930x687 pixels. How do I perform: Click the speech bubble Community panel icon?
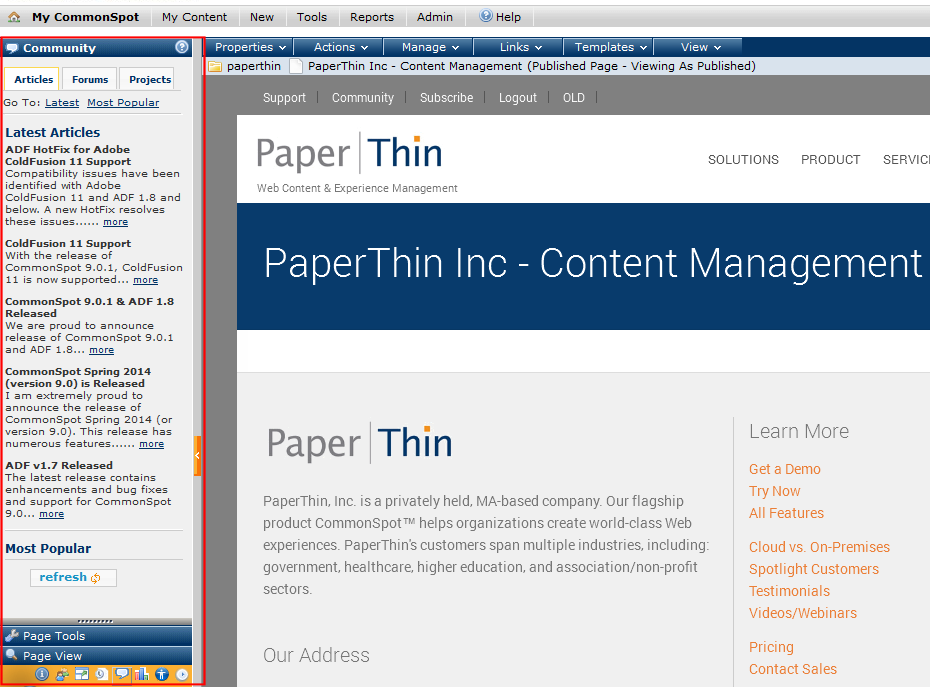[12, 48]
